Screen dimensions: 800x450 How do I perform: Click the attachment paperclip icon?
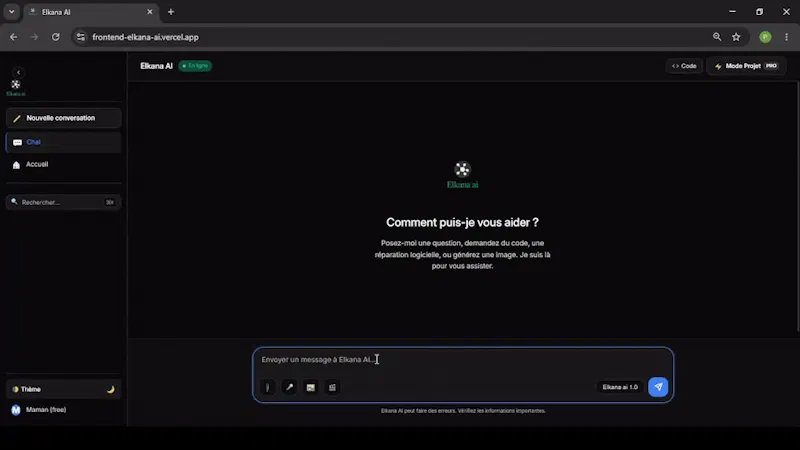tap(267, 387)
